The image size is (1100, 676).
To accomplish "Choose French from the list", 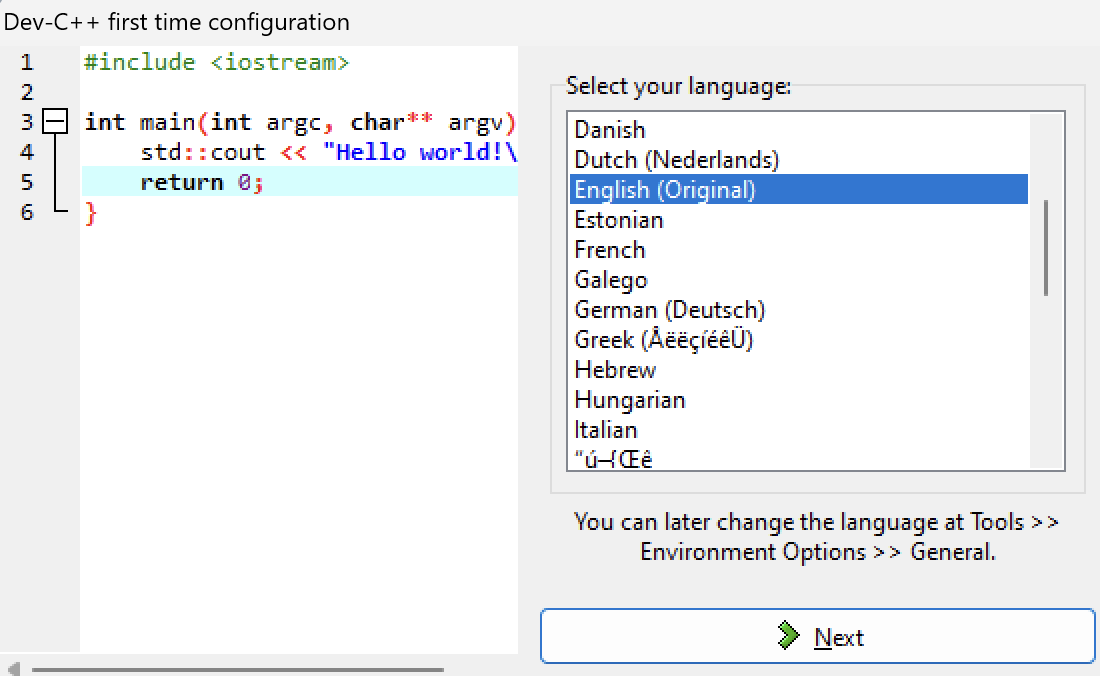I will (798, 250).
